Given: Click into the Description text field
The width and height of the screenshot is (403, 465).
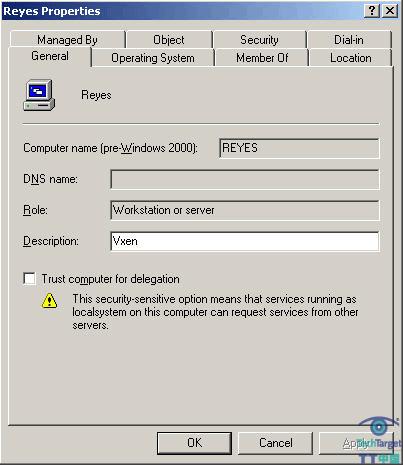Looking at the screenshot, I should [x=245, y=241].
